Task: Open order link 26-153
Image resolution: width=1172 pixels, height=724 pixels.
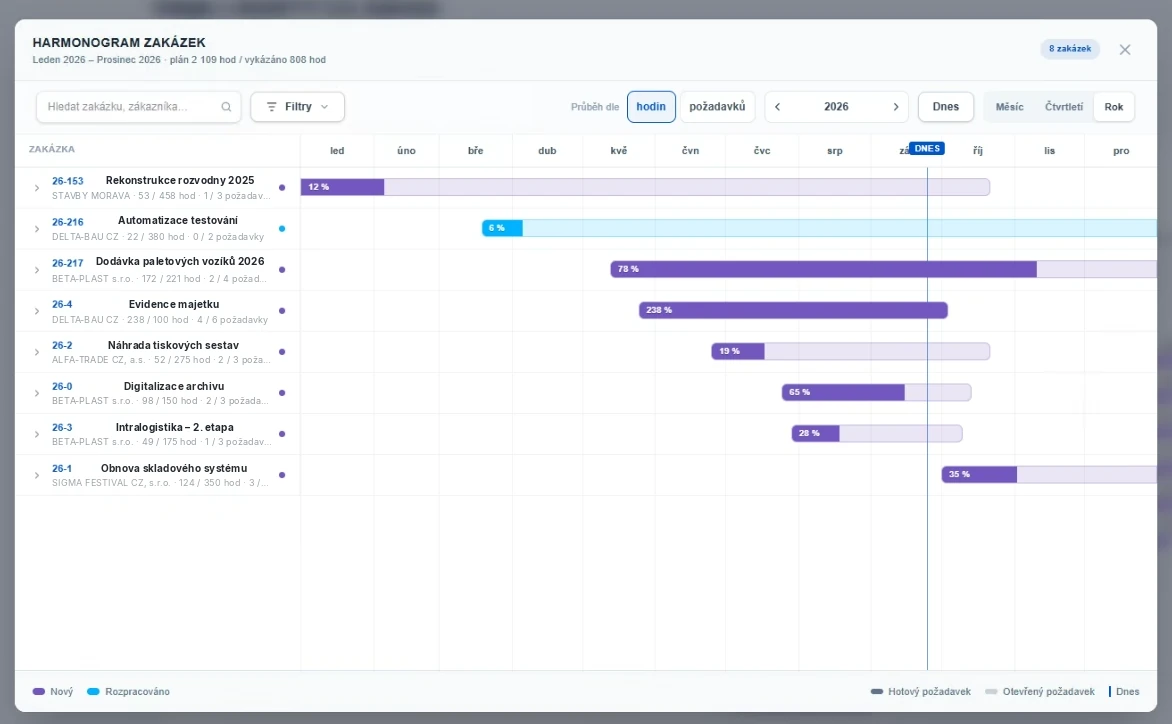Action: coord(67,181)
